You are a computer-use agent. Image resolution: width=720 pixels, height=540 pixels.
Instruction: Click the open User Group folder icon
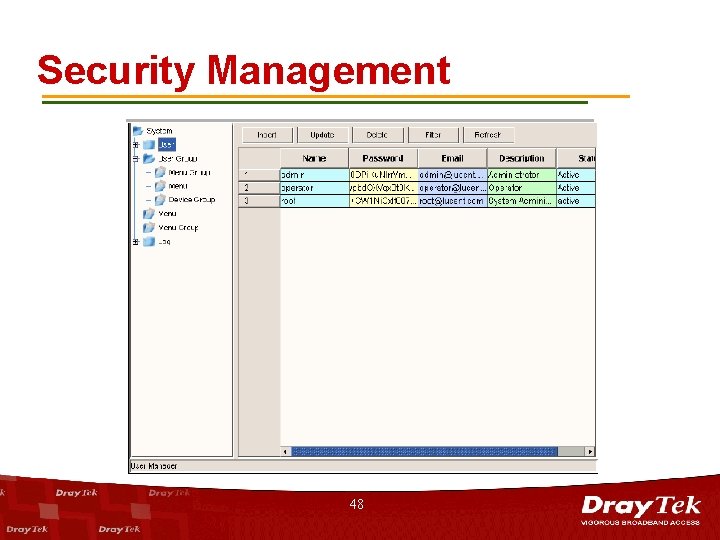[149, 159]
